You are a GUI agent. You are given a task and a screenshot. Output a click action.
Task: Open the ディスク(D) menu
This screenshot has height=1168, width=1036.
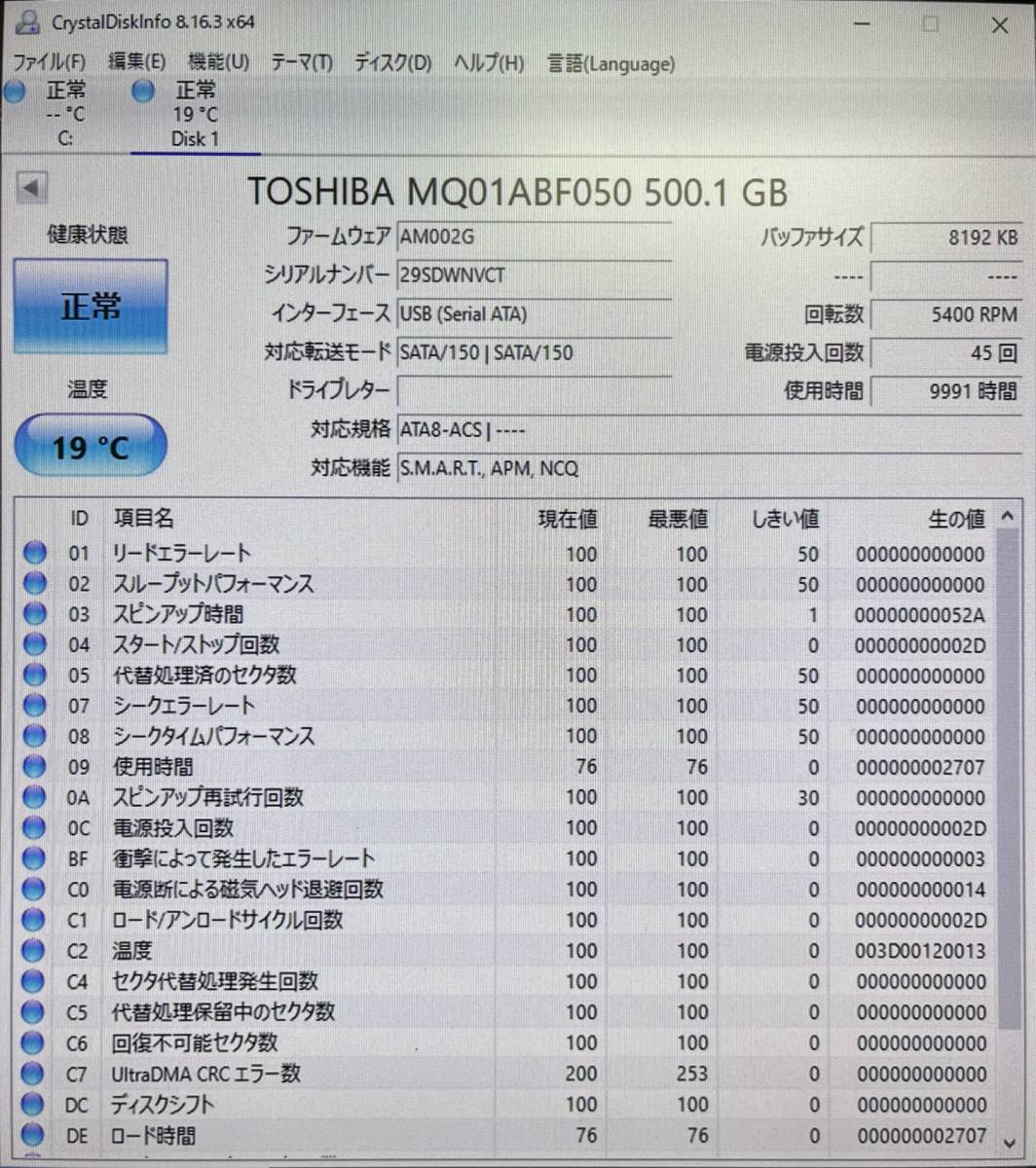tap(392, 63)
